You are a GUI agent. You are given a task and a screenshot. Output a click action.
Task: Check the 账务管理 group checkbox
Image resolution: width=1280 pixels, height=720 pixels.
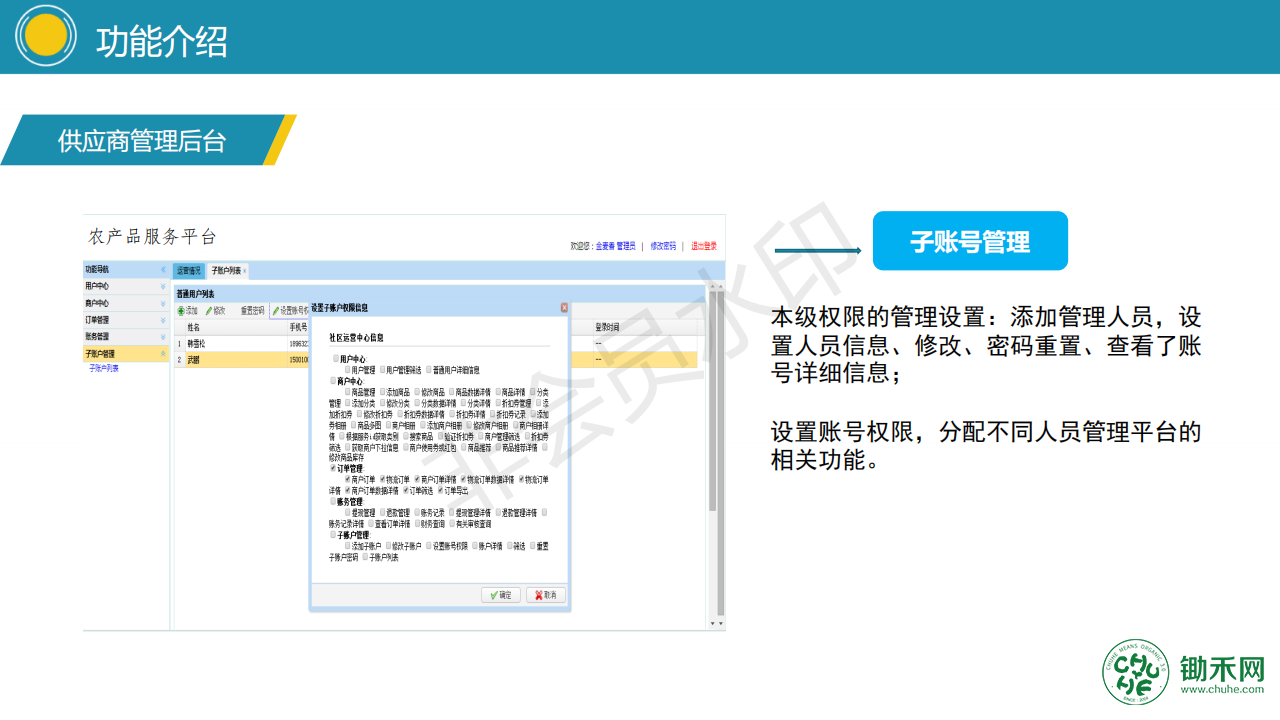(333, 501)
